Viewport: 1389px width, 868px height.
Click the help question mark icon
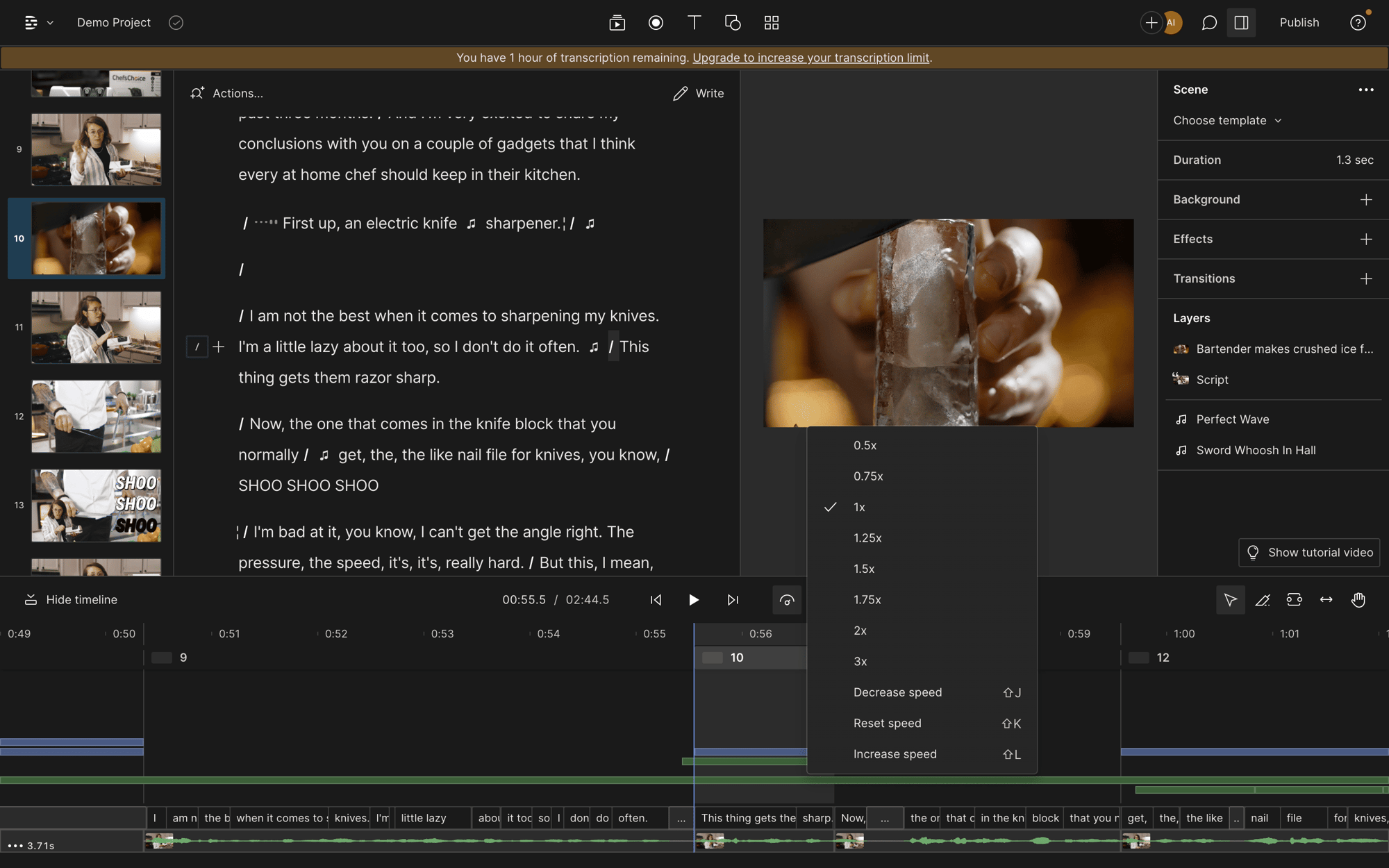tap(1358, 22)
